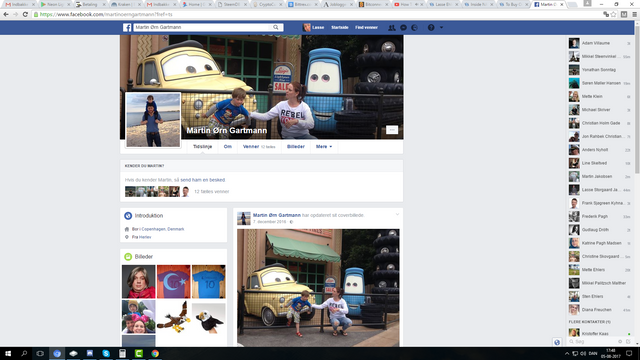The image size is (640, 360).
Task: Open photo of eagle hand puppet
Action: [209, 317]
